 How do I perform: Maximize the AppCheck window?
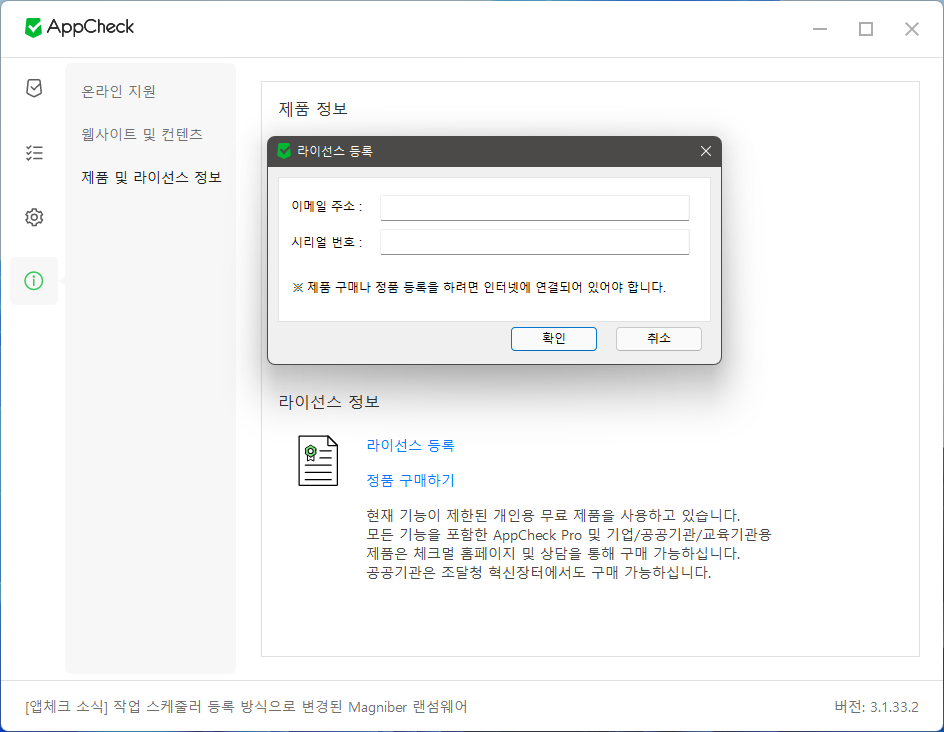pos(866,29)
